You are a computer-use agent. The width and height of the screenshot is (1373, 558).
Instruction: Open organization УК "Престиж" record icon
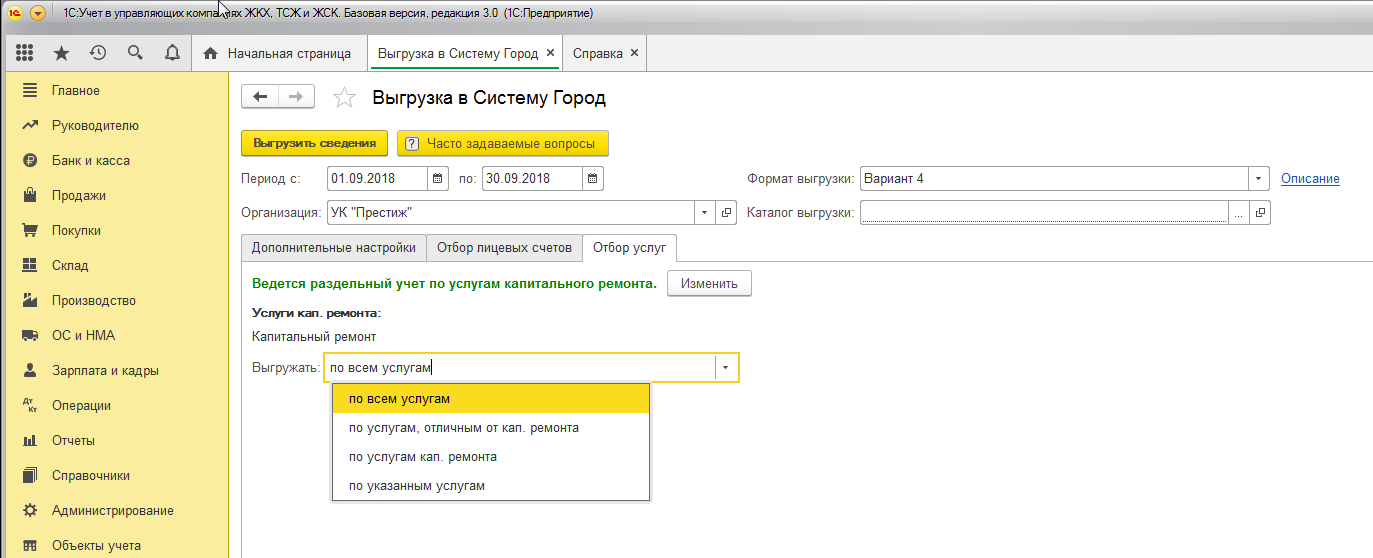(727, 213)
